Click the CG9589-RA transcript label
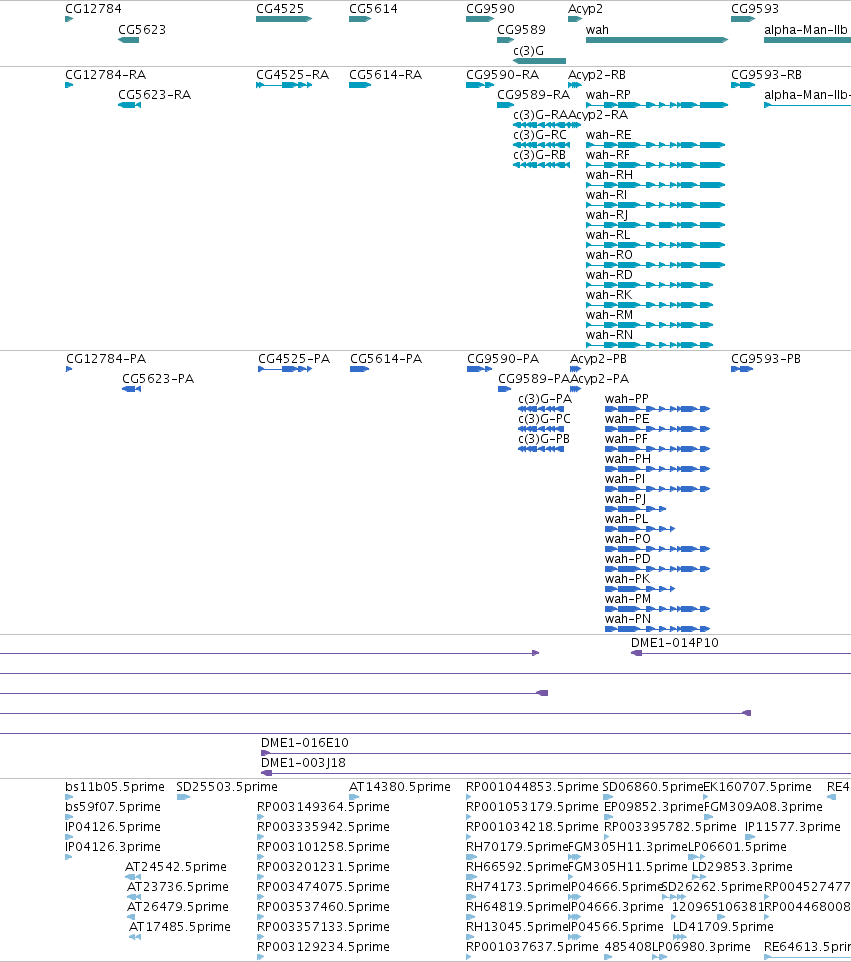Image resolution: width=851 pixels, height=962 pixels. click(533, 94)
